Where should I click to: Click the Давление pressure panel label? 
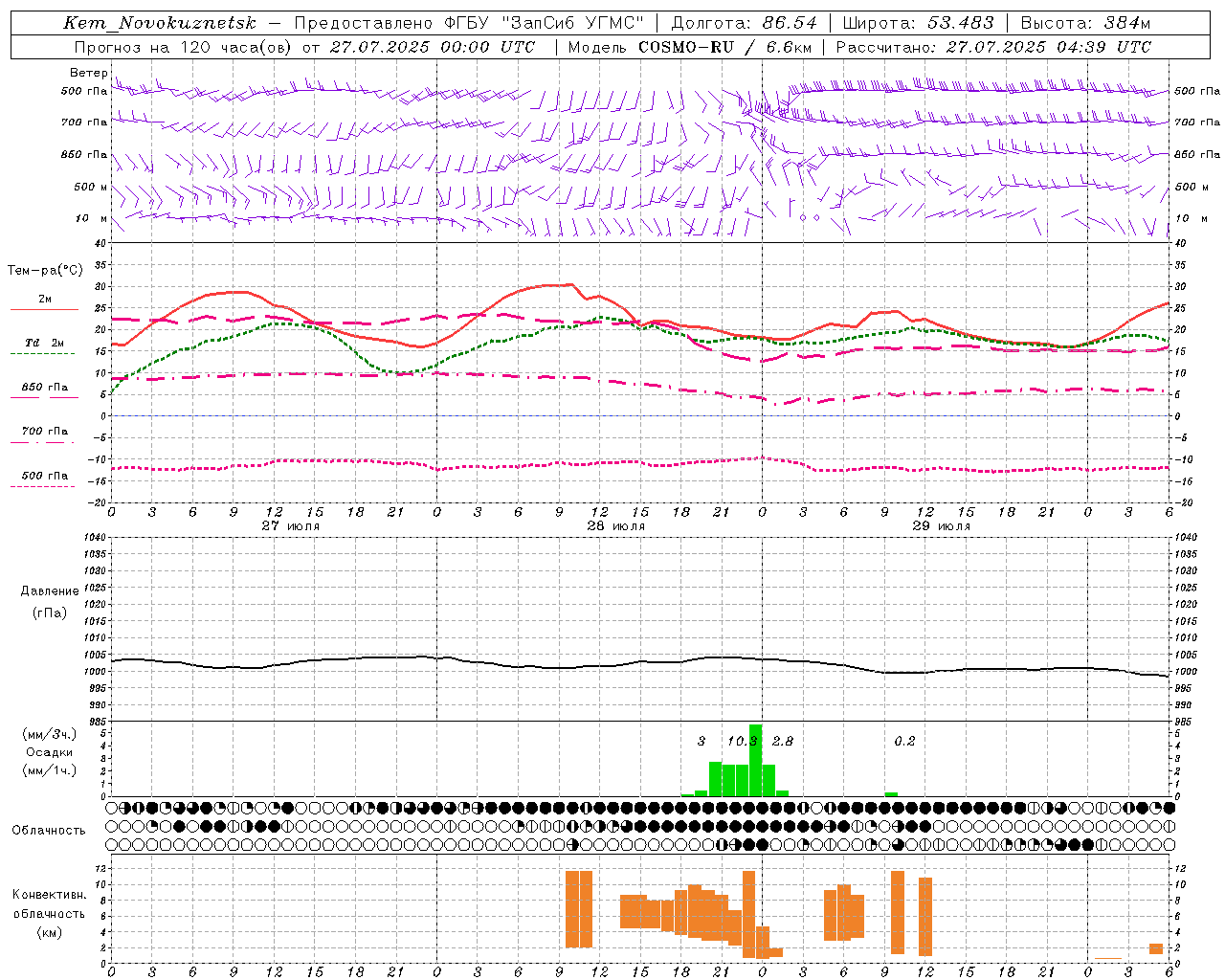[x=50, y=591]
